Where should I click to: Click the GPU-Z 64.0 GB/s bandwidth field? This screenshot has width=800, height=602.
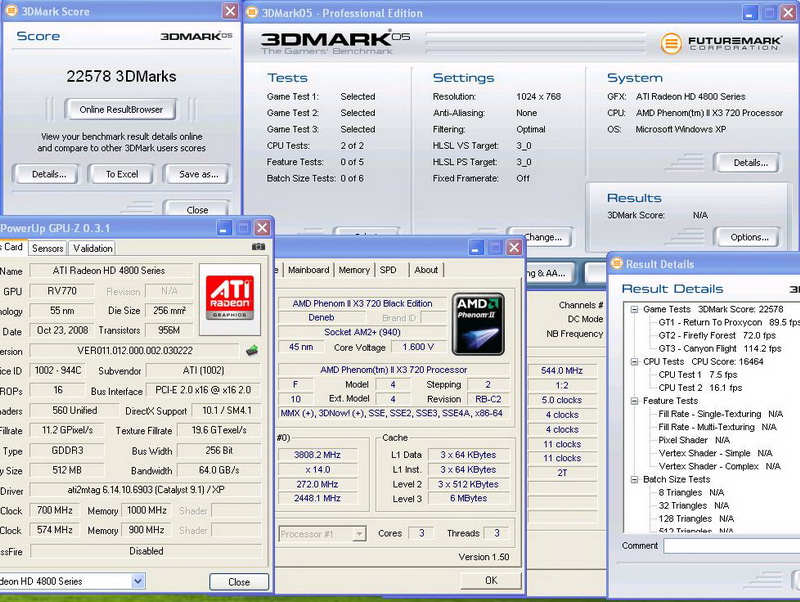219,470
